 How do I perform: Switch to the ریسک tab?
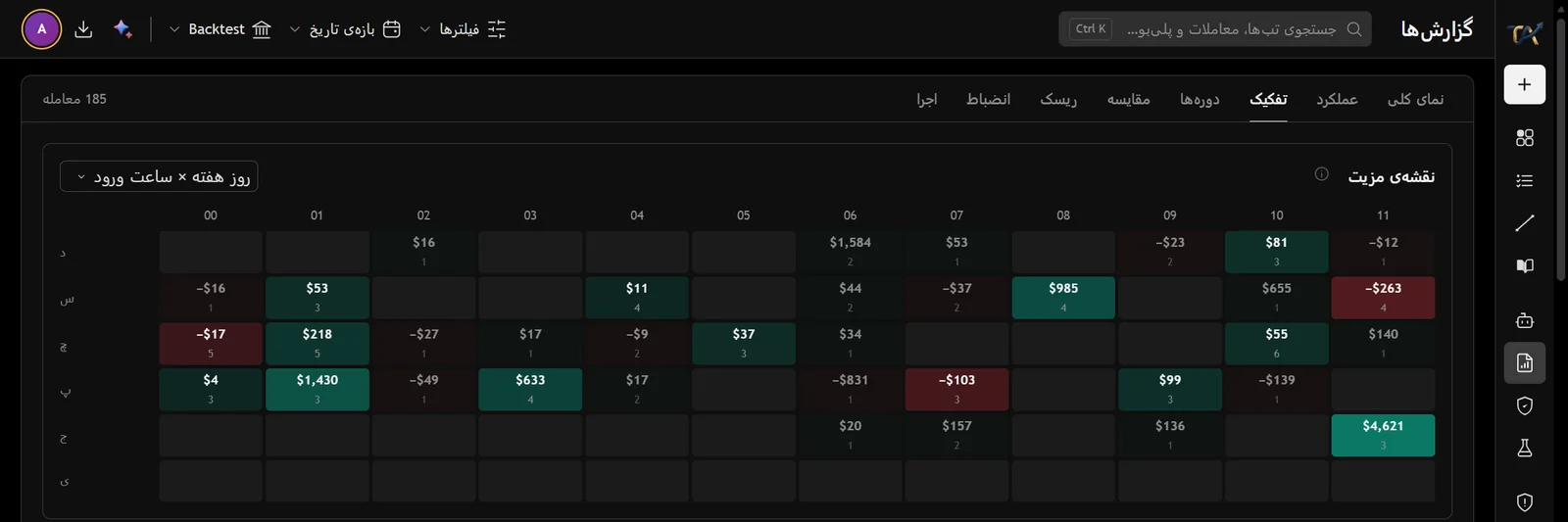click(x=1058, y=99)
